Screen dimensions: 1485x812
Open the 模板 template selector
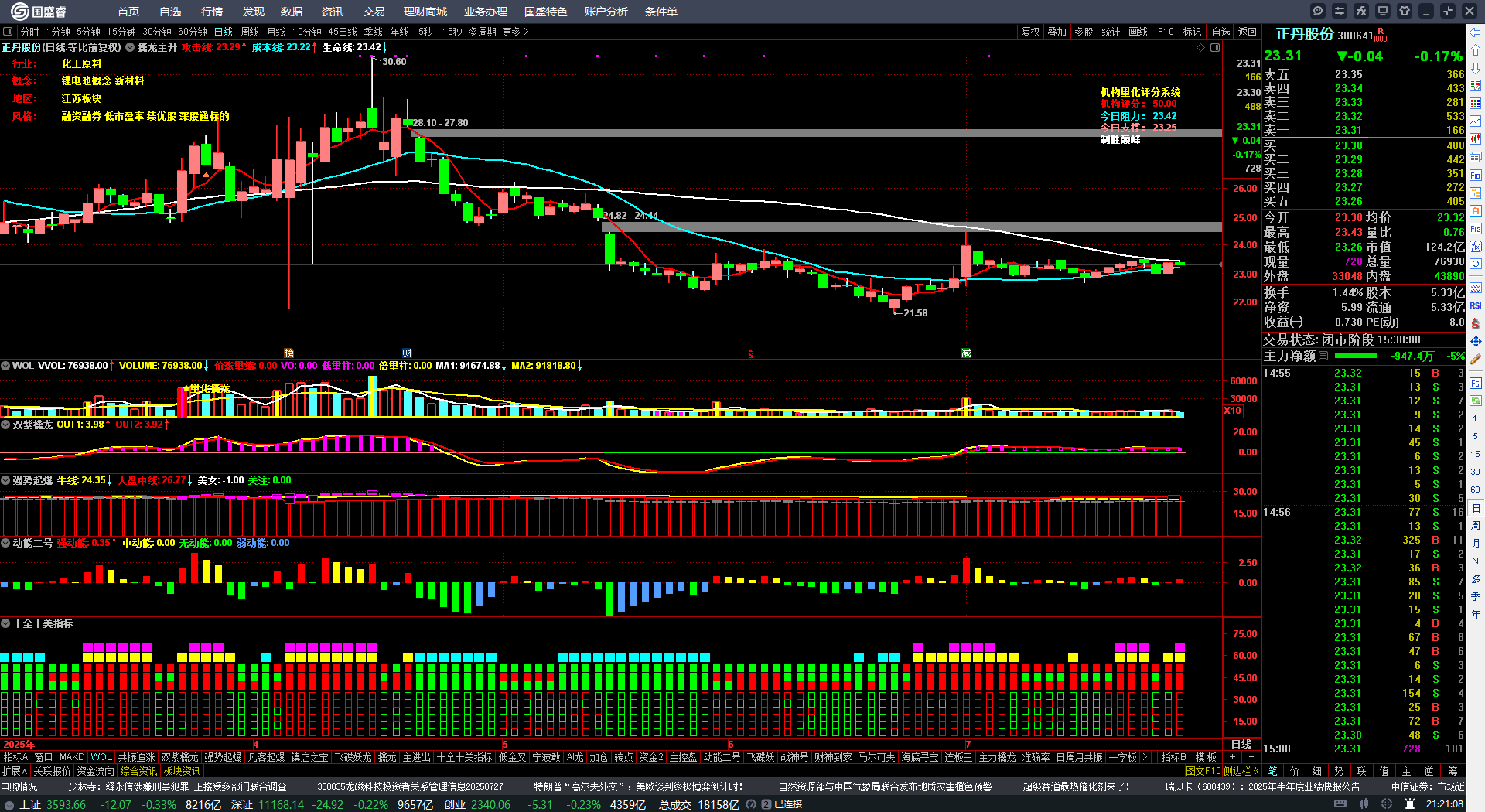1206,757
